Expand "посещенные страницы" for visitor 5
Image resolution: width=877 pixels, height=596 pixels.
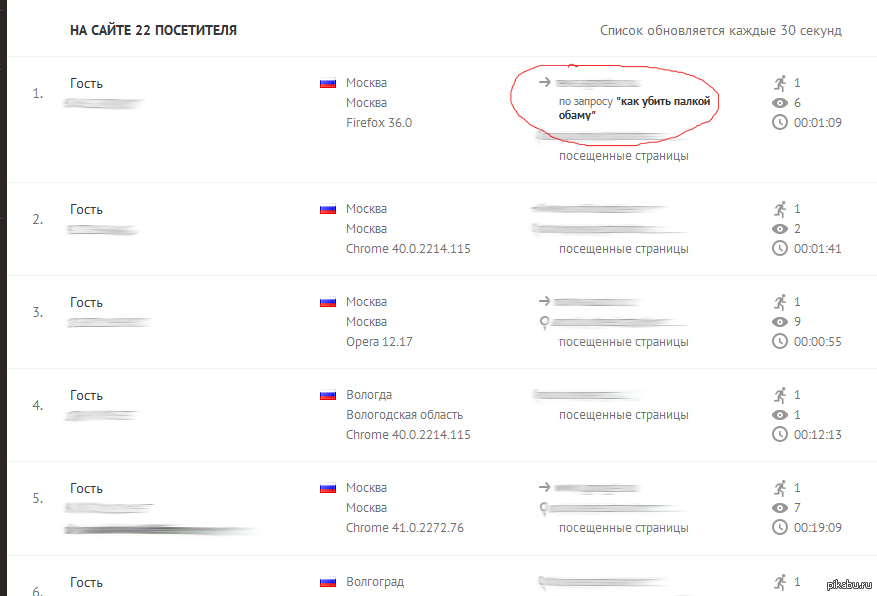[623, 527]
